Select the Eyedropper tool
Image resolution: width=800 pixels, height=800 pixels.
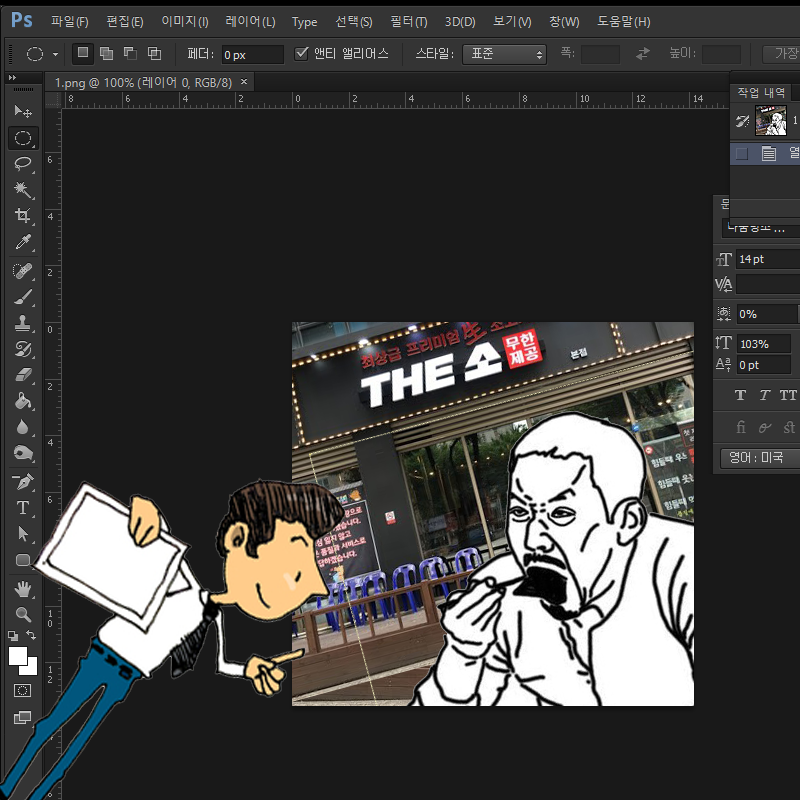coord(22,241)
